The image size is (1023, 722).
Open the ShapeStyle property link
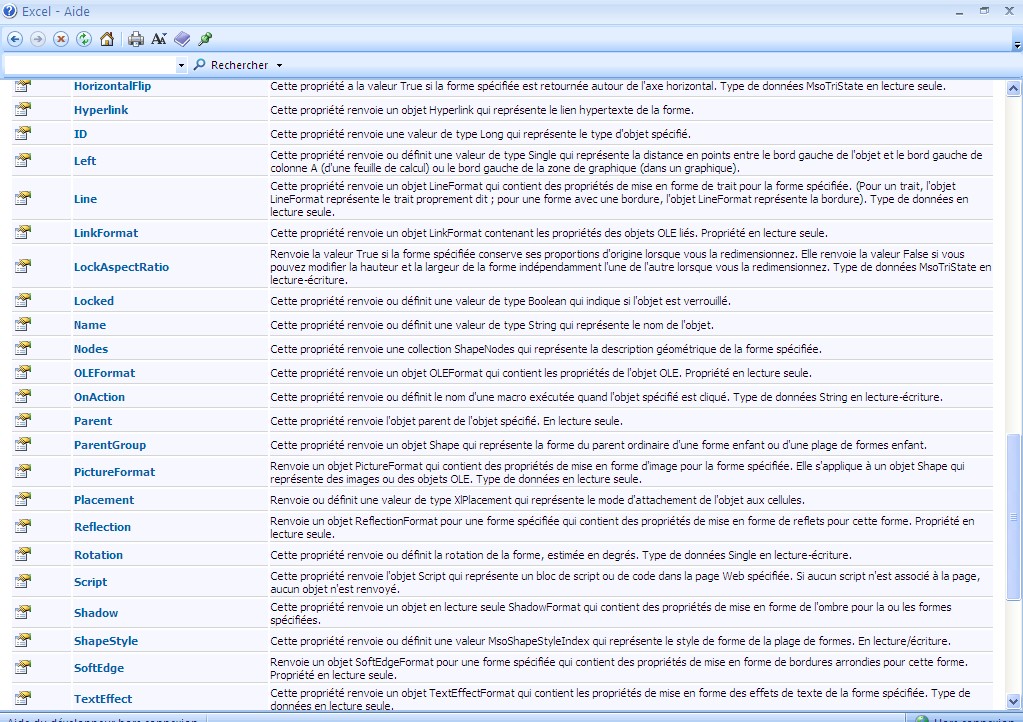tap(106, 641)
